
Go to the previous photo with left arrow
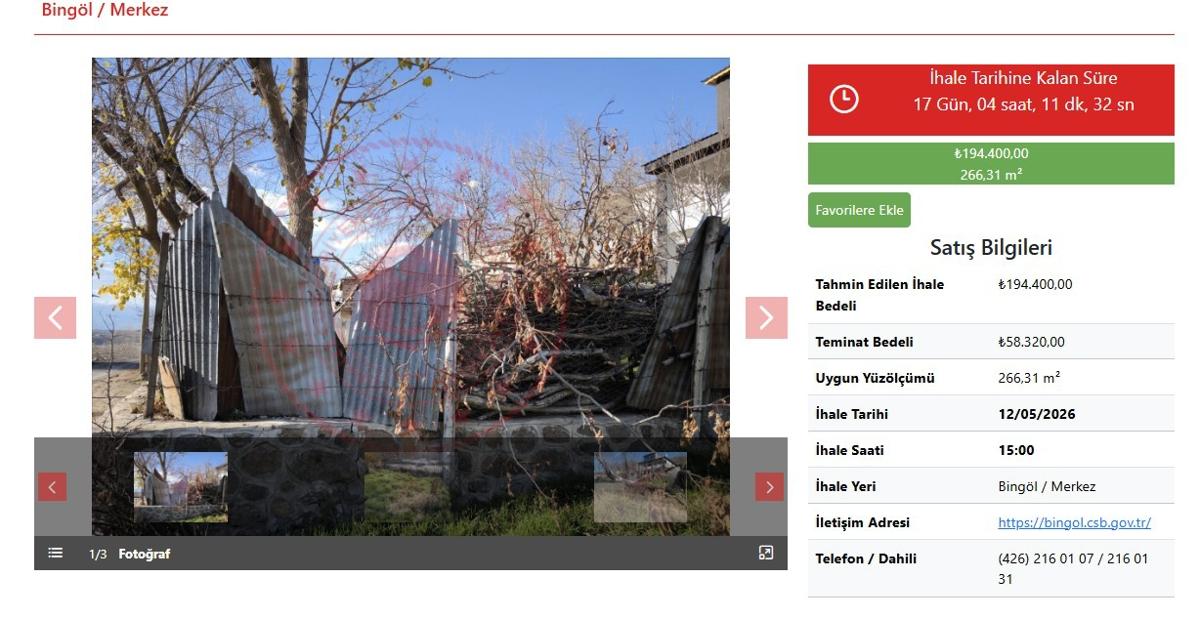[x=55, y=318]
